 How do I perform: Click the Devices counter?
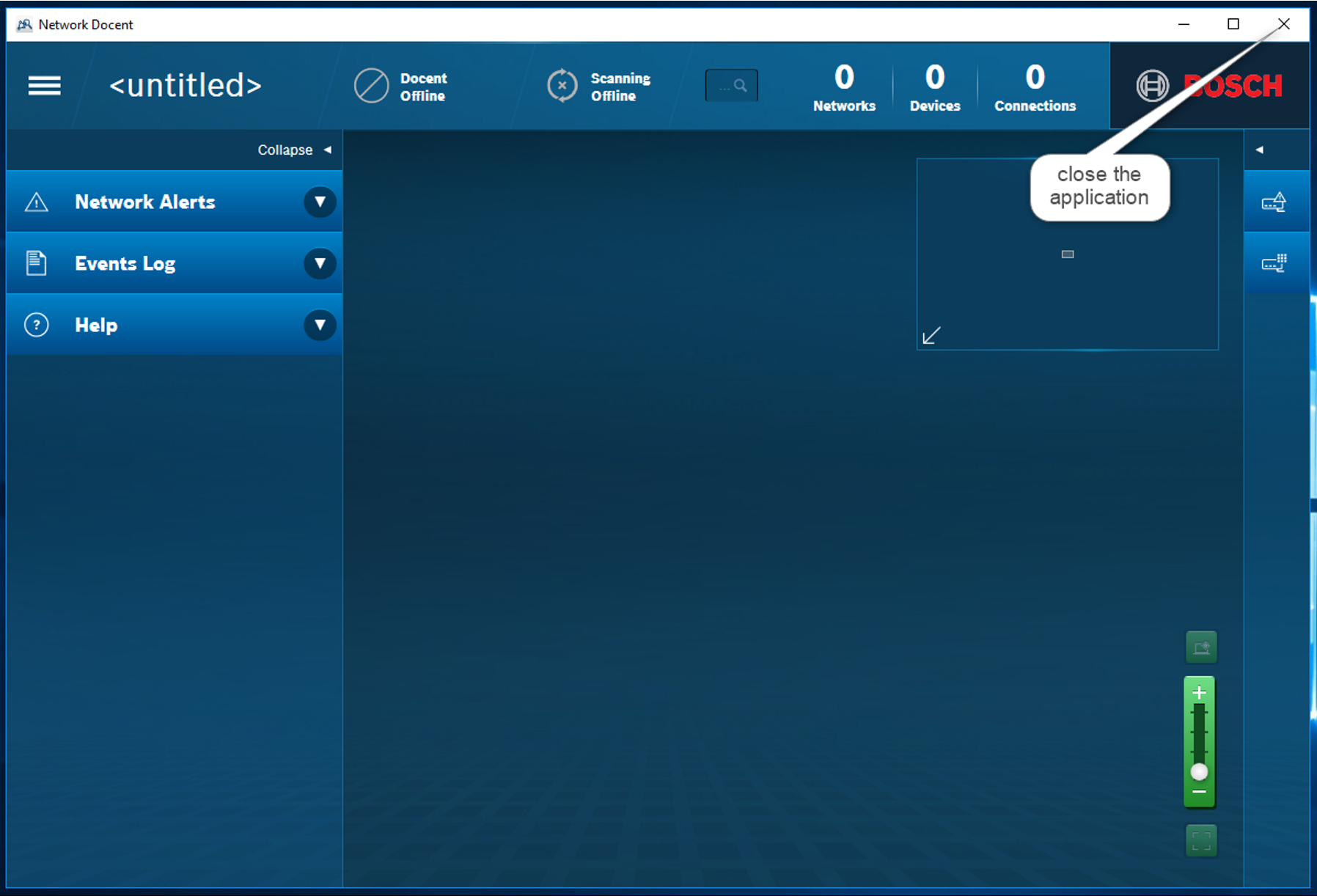tap(934, 87)
